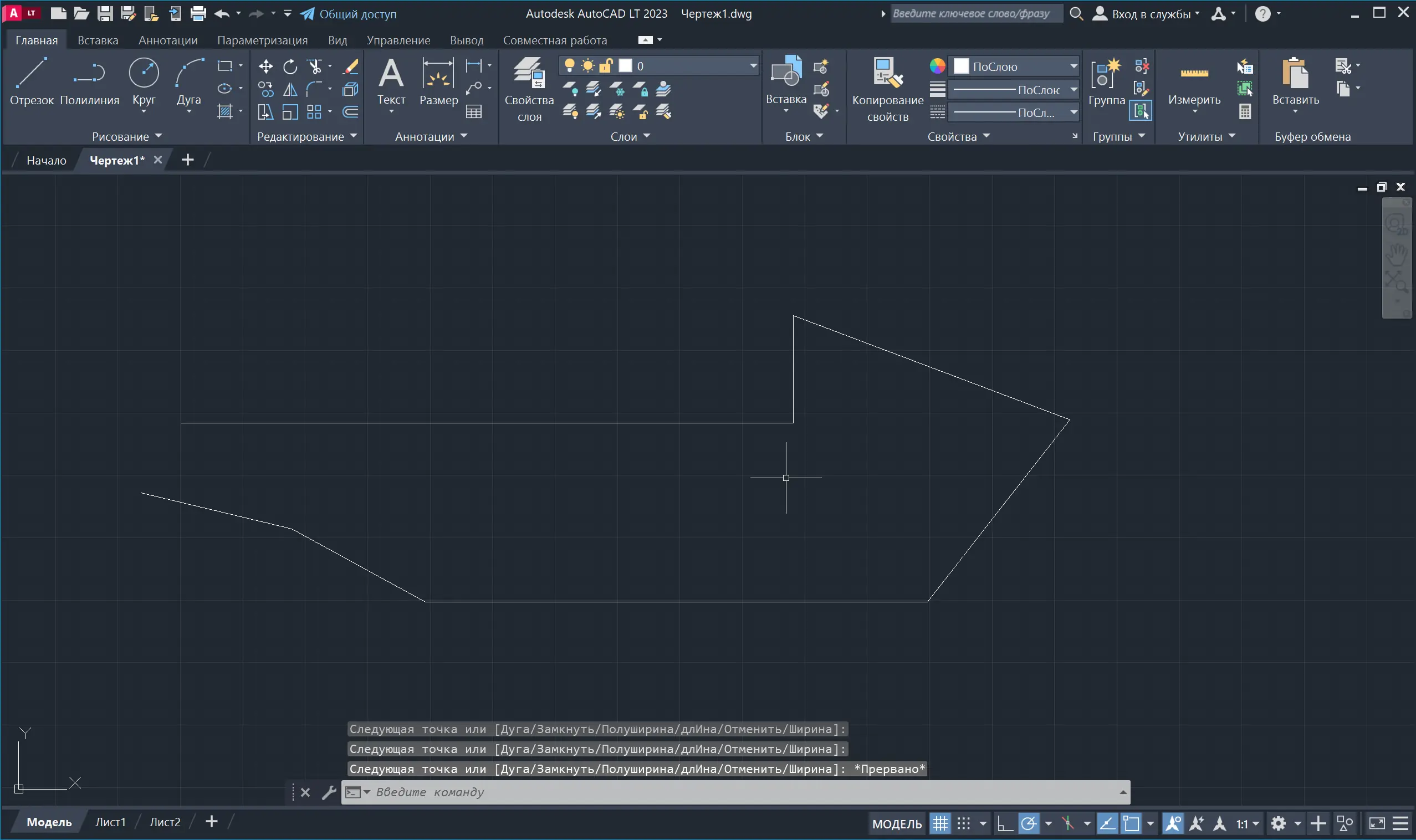This screenshot has height=840, width=1416.
Task: Toggle grid display in the status bar
Action: click(x=939, y=823)
